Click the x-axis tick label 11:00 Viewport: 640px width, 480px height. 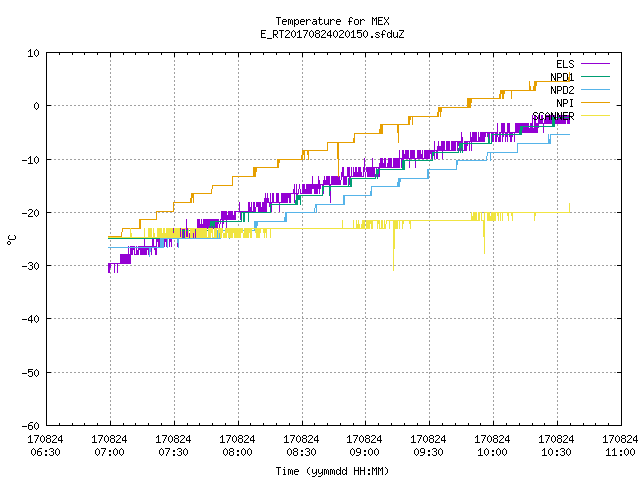[x=620, y=452]
